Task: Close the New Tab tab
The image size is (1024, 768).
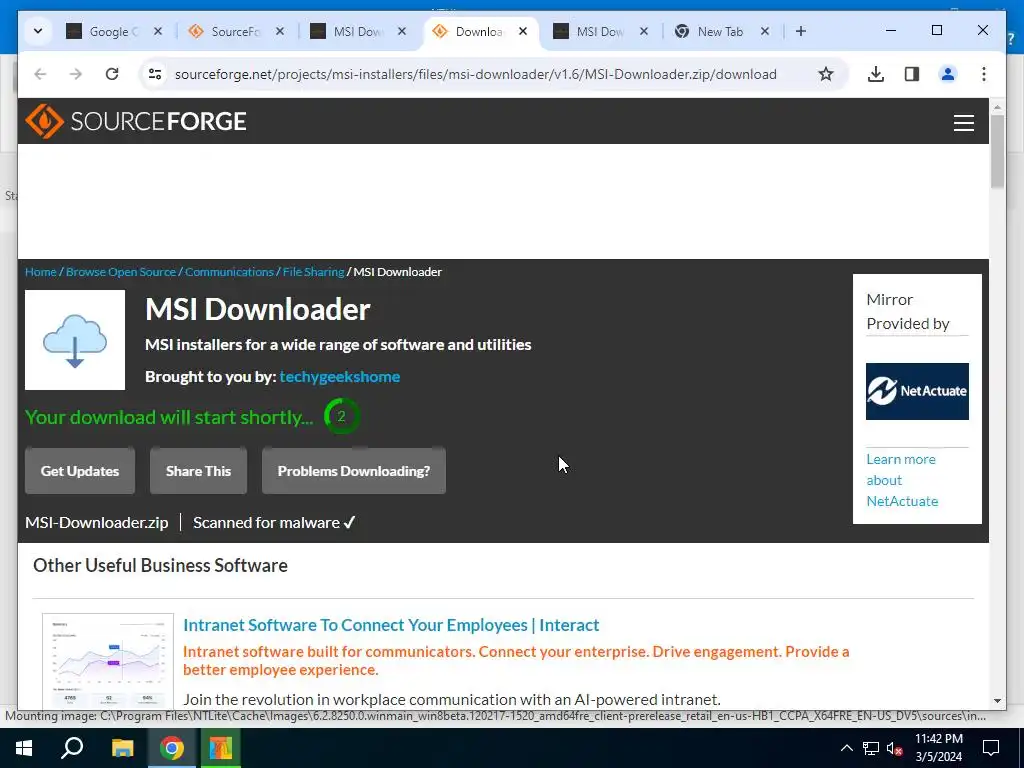Action: point(765,31)
